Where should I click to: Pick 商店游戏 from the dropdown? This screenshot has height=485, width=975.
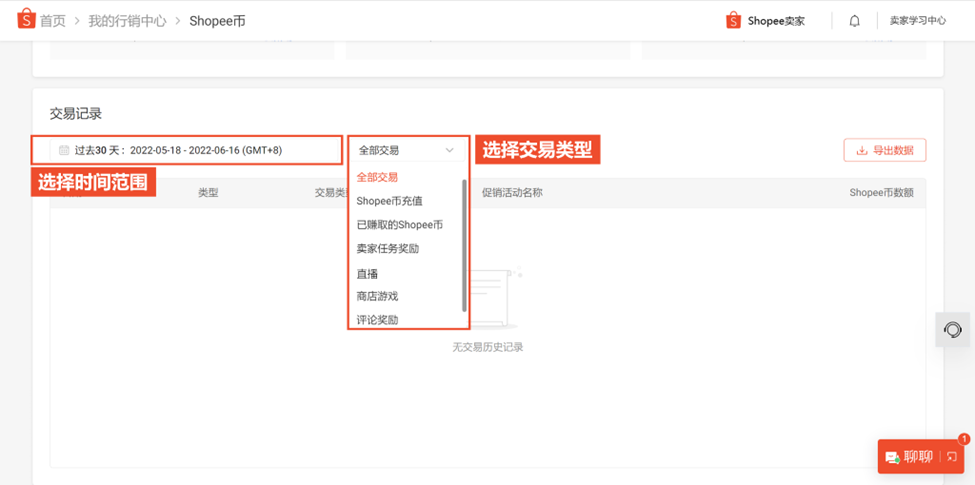point(377,296)
